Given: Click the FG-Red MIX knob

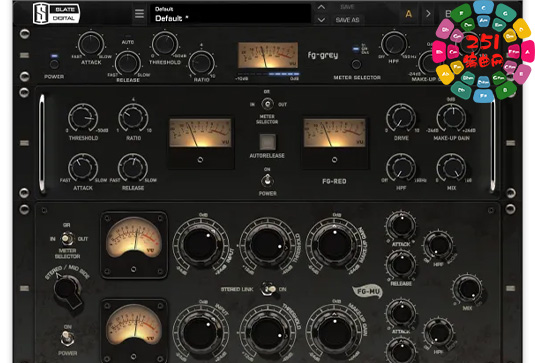Looking at the screenshot, I should (x=451, y=168).
